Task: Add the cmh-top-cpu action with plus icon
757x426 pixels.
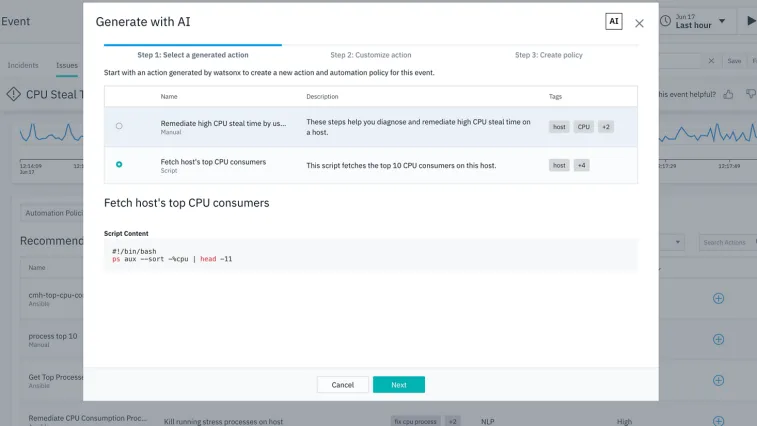Action: pyautogui.click(x=718, y=298)
